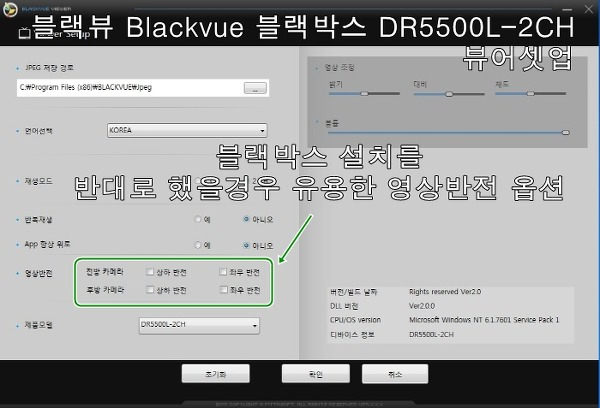Enable 좌우 반전 for 전방 카메라
The image size is (600, 408).
(x=223, y=272)
